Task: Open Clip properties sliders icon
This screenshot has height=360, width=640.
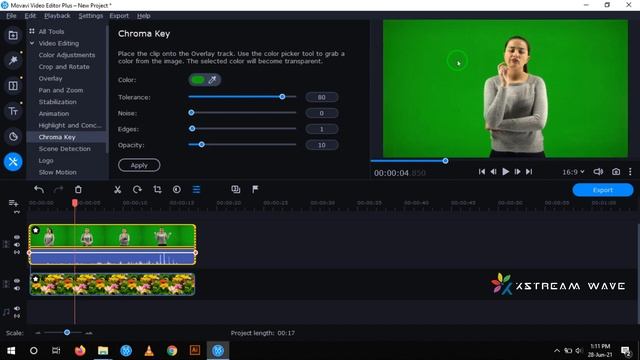Action: [x=196, y=189]
